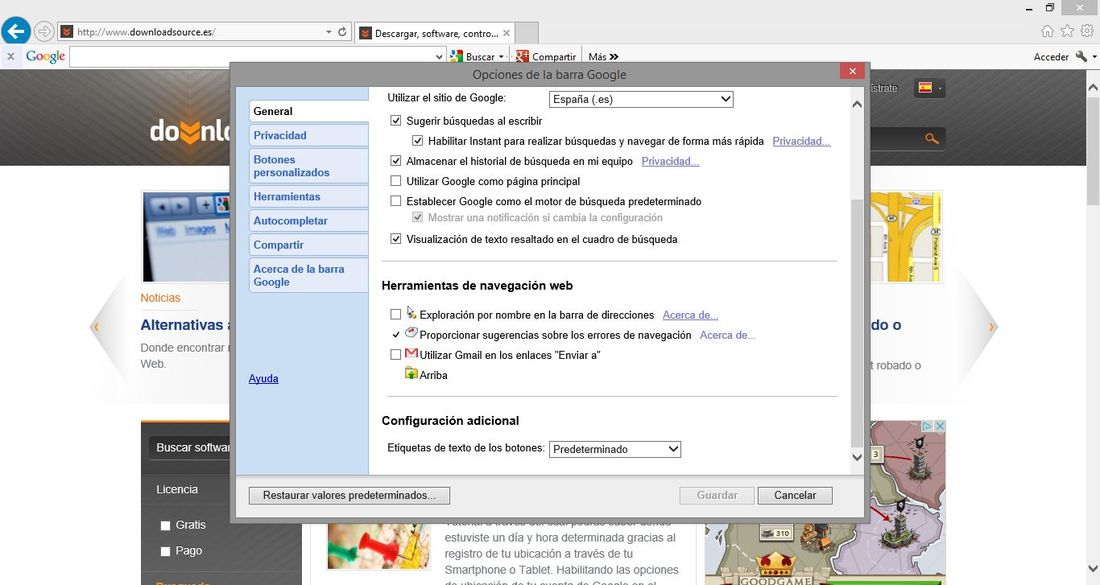This screenshot has height=585, width=1100.
Task: Open the browser Home icon
Action: click(x=1047, y=31)
